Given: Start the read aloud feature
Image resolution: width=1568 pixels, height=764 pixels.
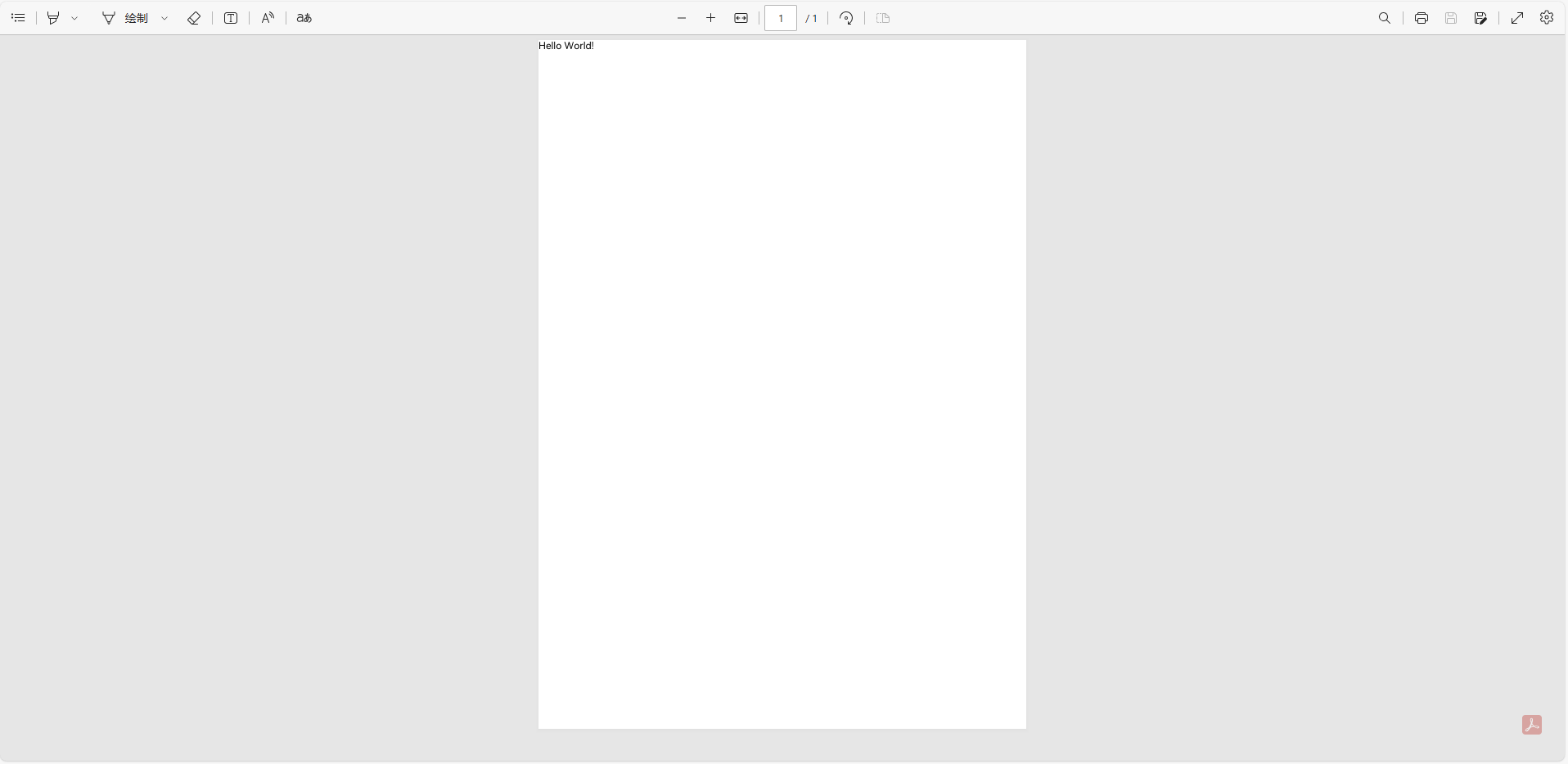Looking at the screenshot, I should [x=268, y=18].
